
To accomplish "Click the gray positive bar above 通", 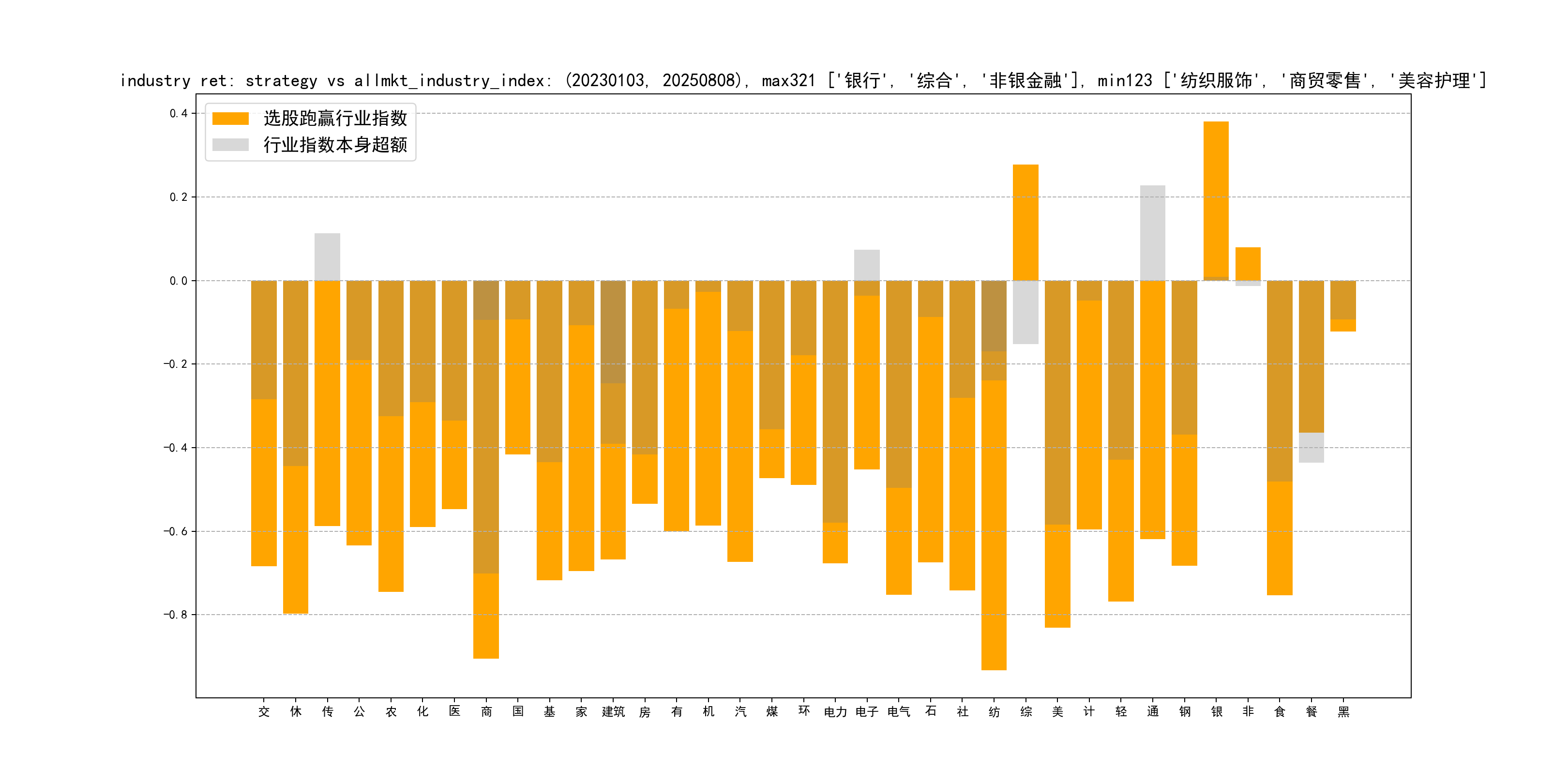I will click(1152, 232).
